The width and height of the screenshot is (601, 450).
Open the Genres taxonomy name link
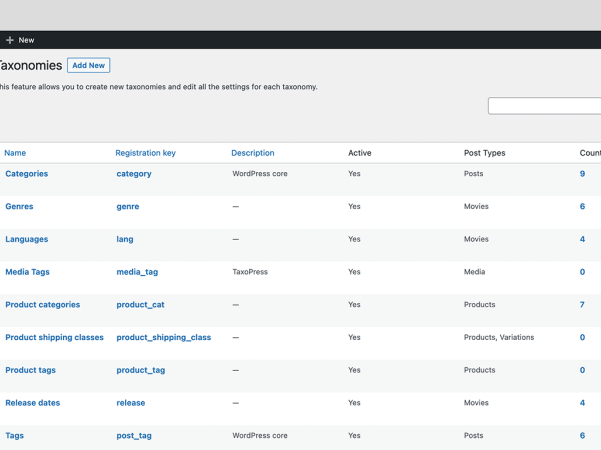click(x=19, y=207)
